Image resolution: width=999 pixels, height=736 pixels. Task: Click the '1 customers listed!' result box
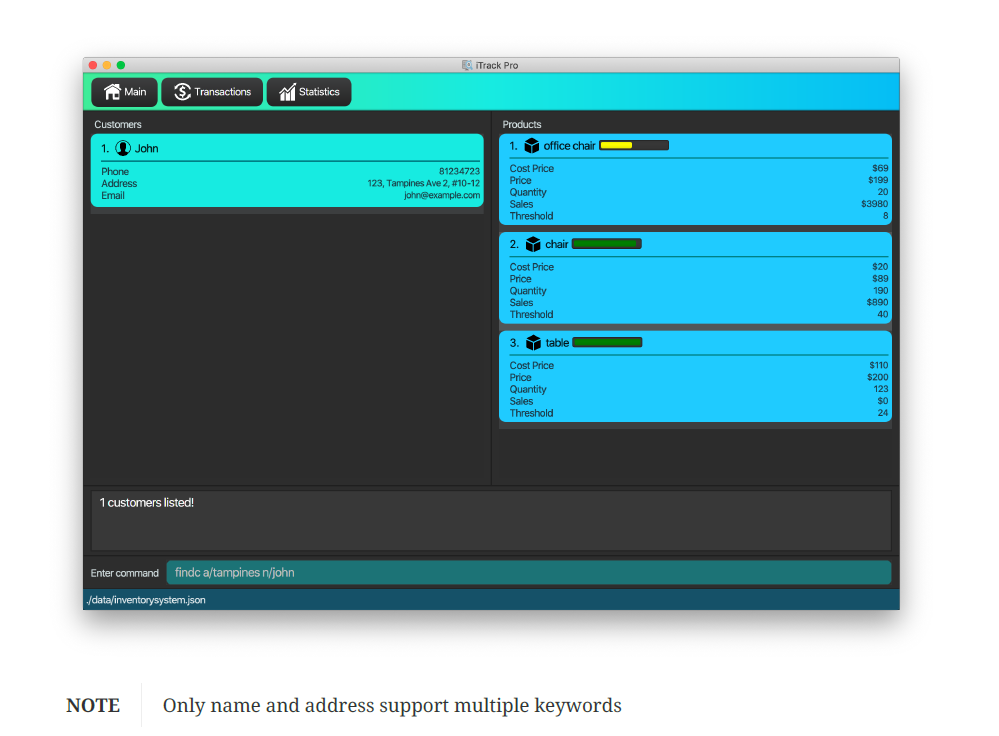491,520
